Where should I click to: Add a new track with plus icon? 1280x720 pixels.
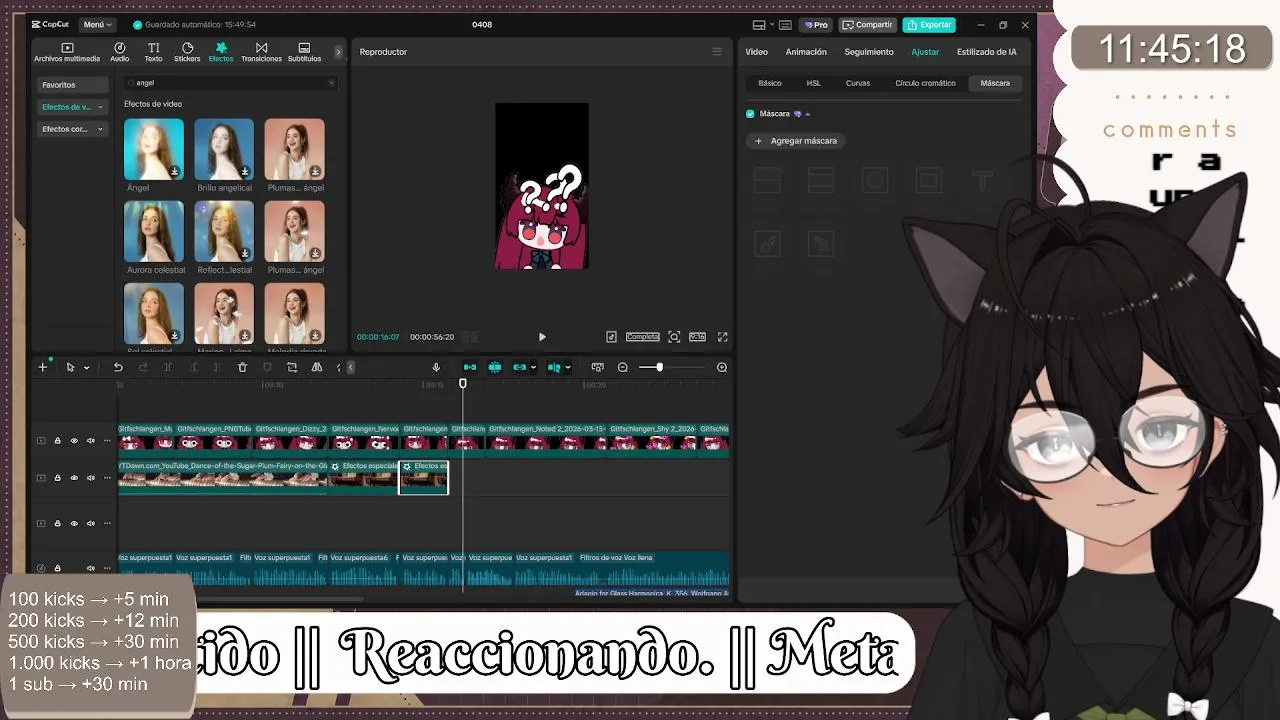pos(43,367)
